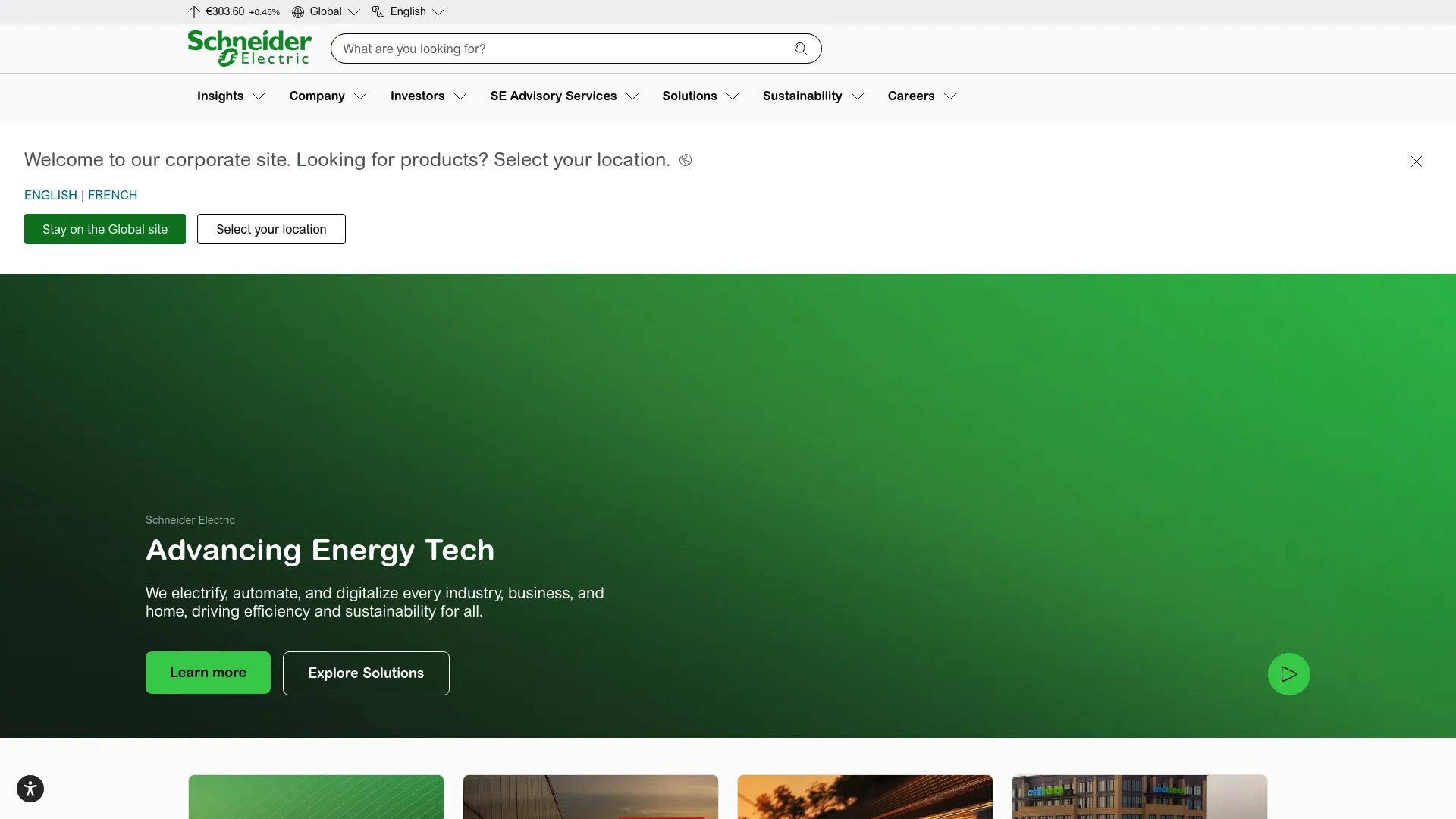Open the Careers menu
Viewport: 1456px width, 819px height.
click(x=911, y=96)
